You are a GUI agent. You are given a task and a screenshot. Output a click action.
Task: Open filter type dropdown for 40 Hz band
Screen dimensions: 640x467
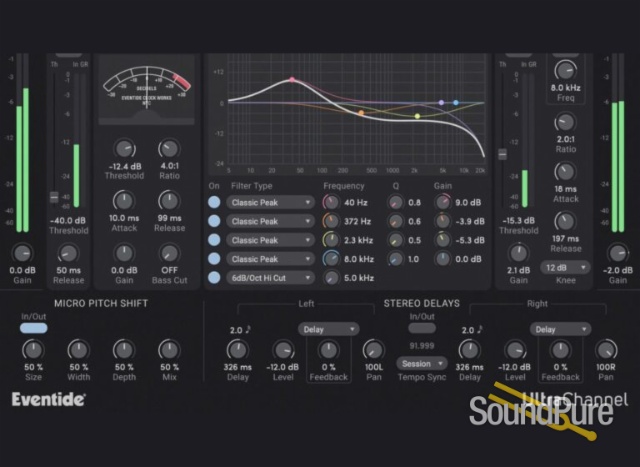pos(270,202)
